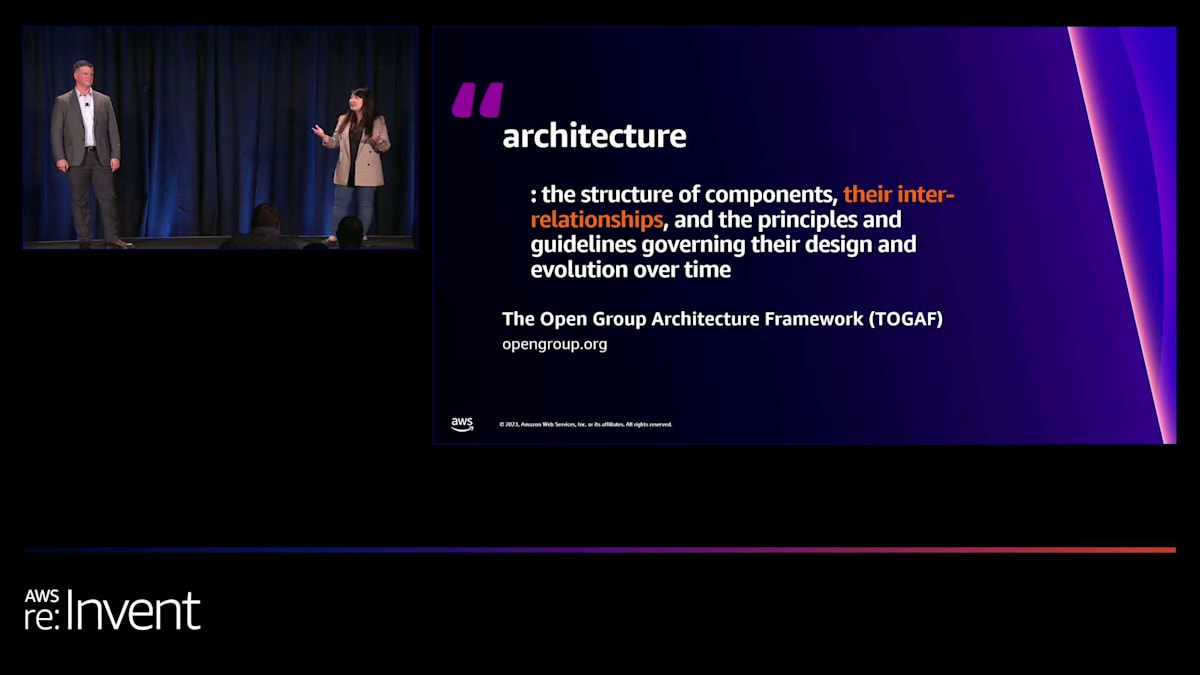Click the 'guidelines governing their design and' line

coord(723,244)
